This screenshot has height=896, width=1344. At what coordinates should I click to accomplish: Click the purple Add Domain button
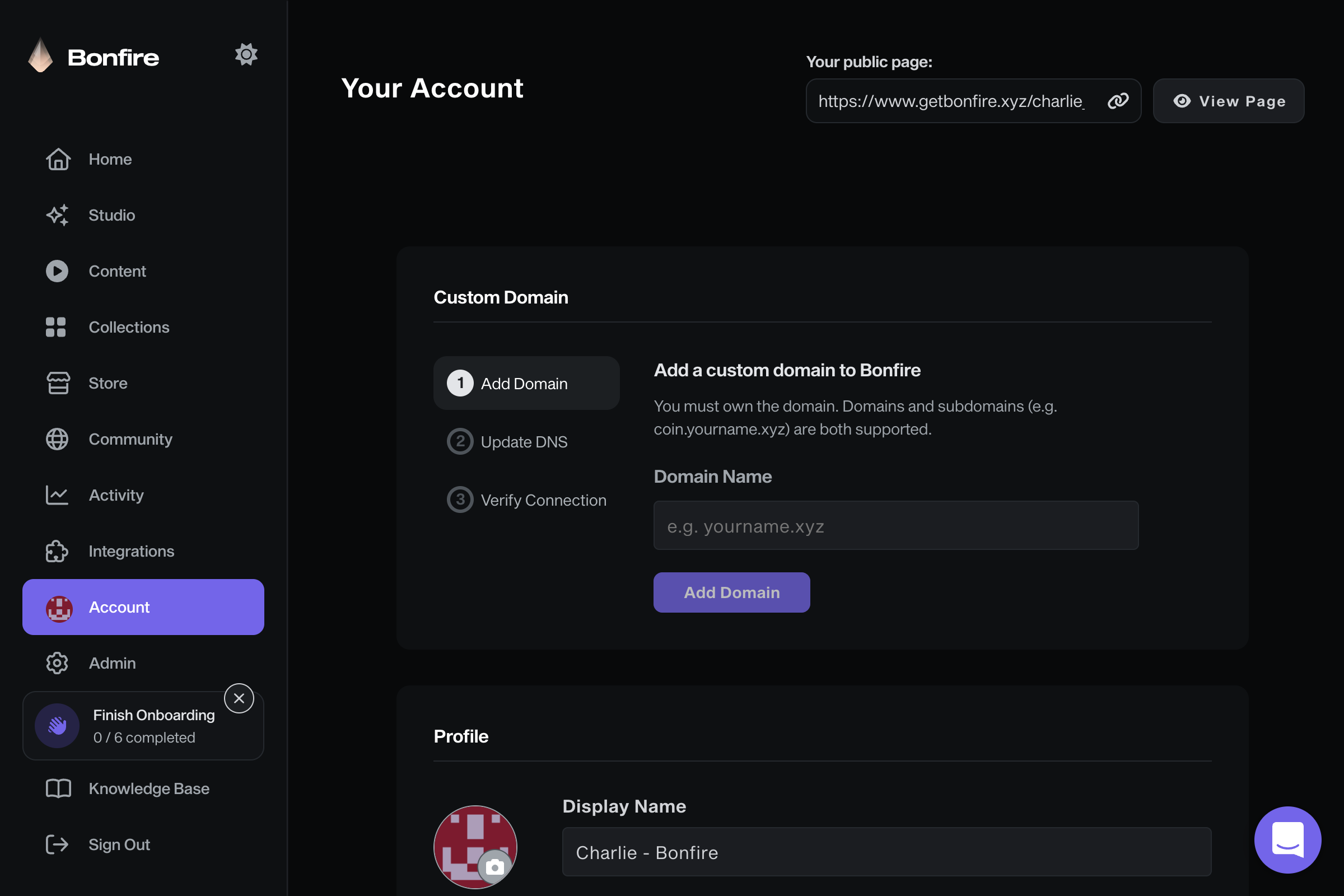(x=731, y=592)
